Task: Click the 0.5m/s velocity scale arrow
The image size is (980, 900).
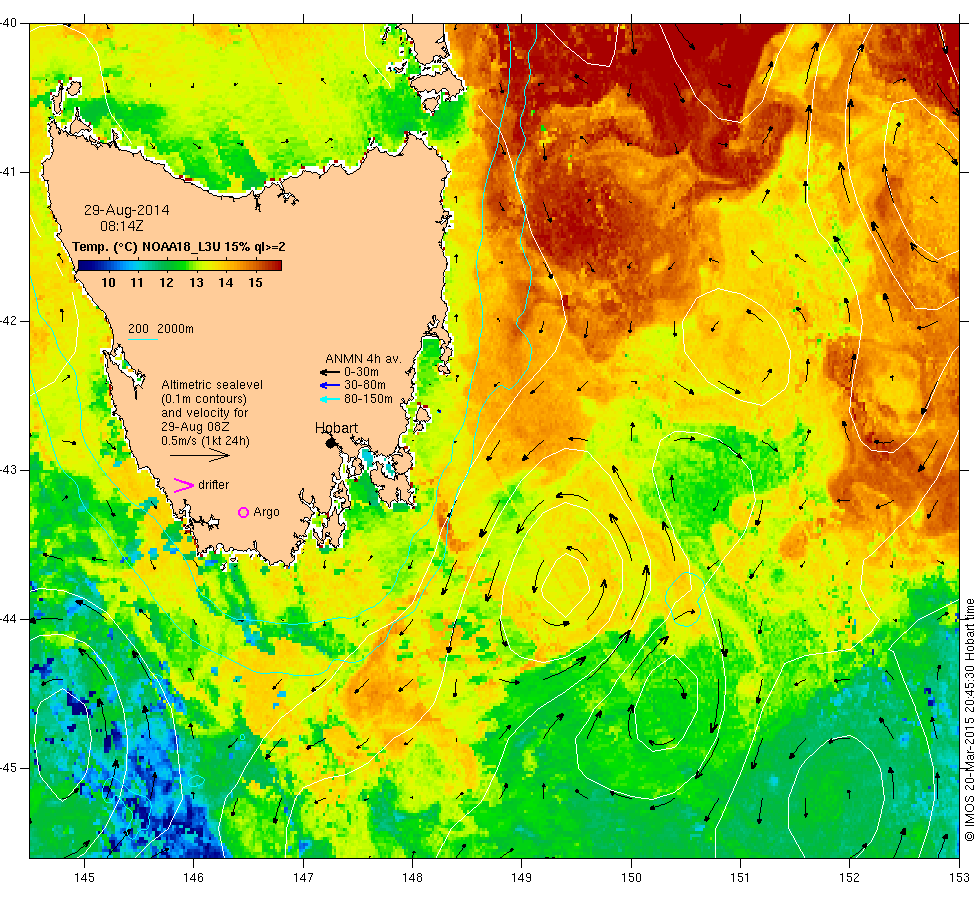Action: coord(200,455)
